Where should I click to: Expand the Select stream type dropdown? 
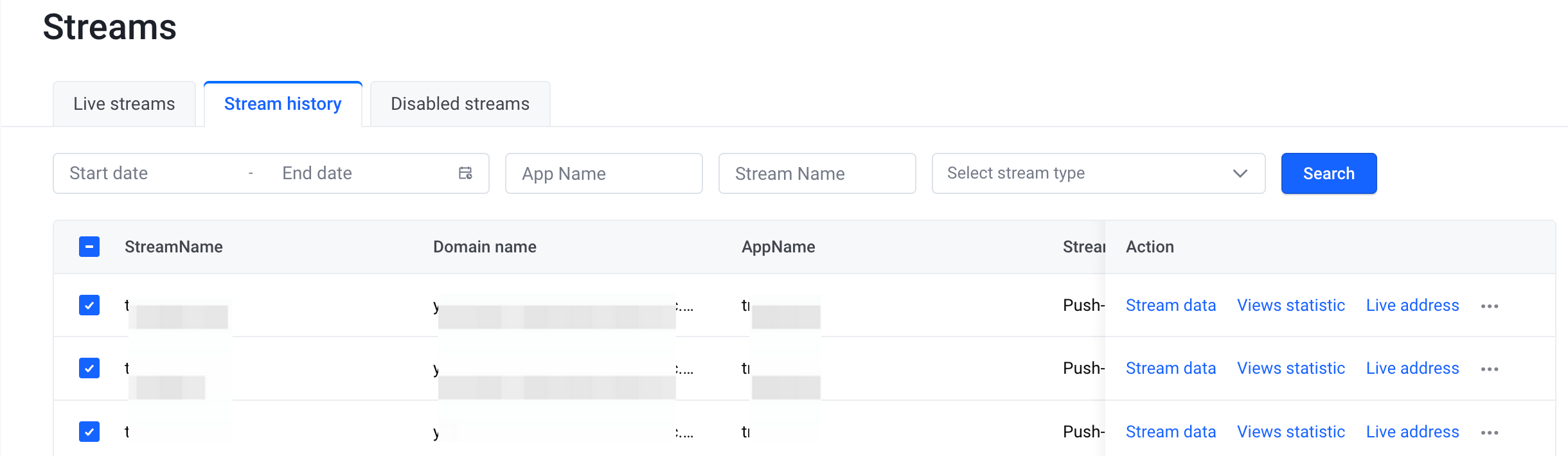coord(1098,173)
